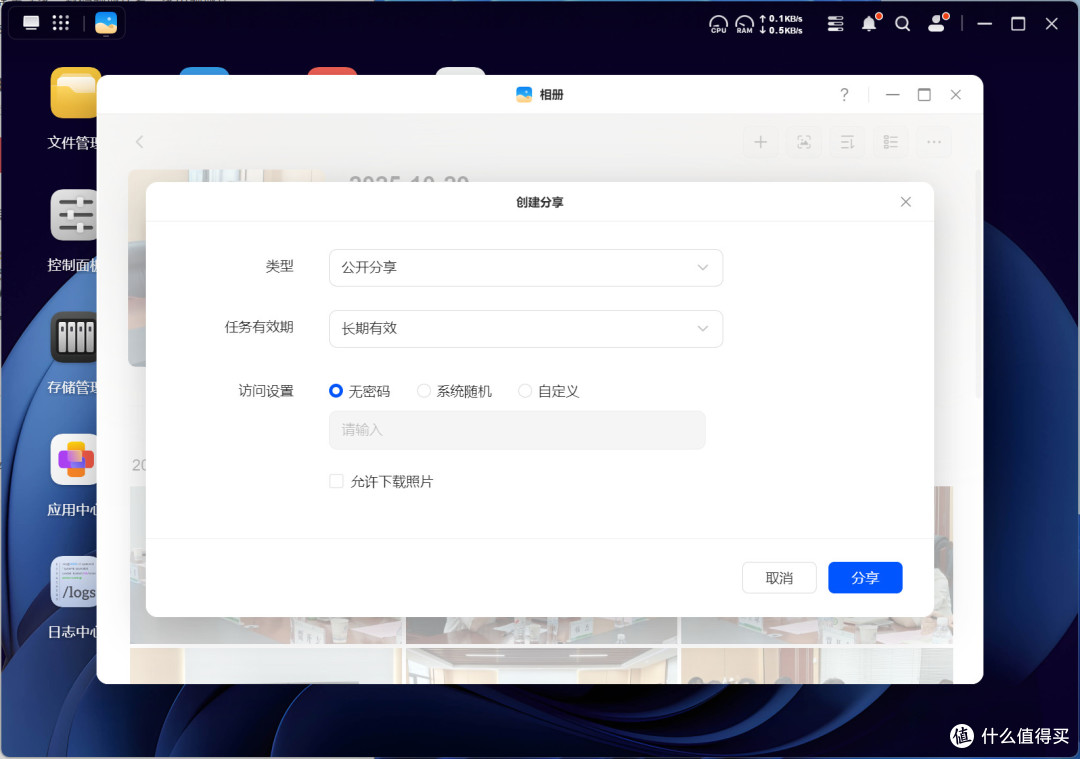Click the sort order icon in album toolbar
The height and width of the screenshot is (759, 1080).
[x=847, y=142]
